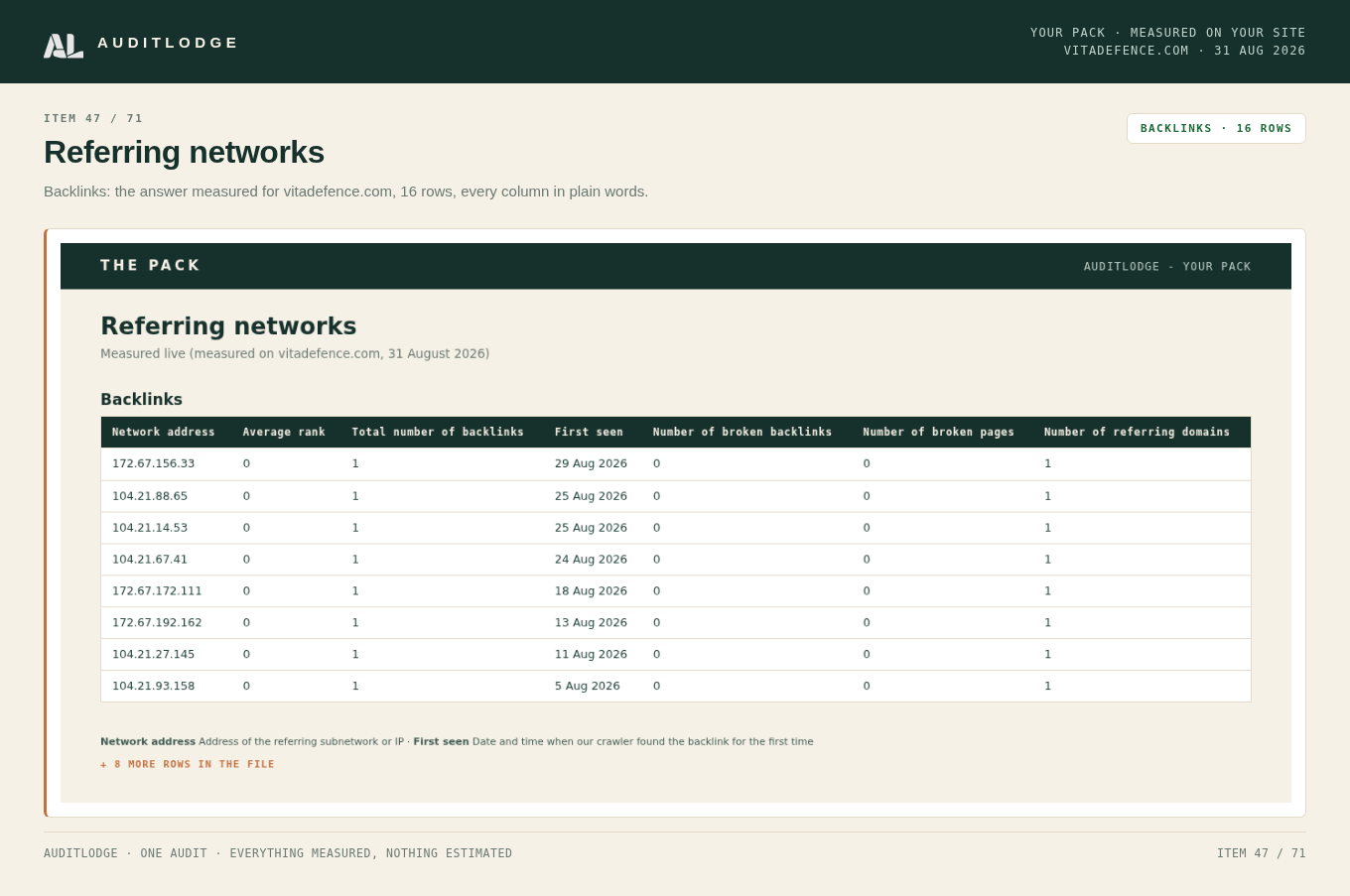Select the Number of broken pages column header
Screen dimensions: 1350x896
click(x=939, y=432)
